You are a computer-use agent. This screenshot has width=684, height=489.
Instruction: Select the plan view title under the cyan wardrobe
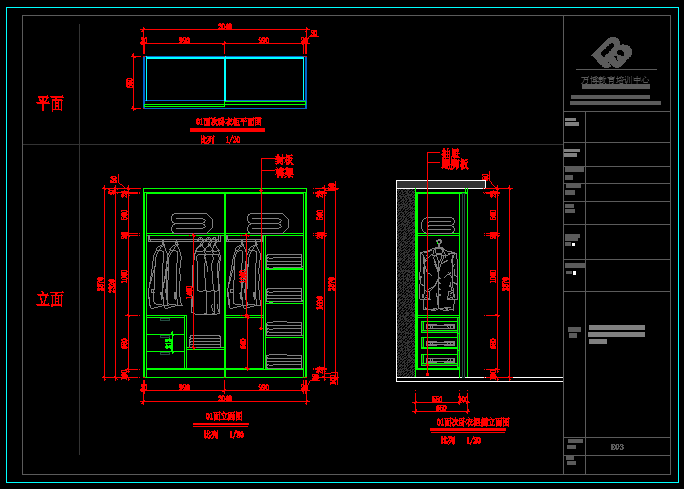[228, 122]
